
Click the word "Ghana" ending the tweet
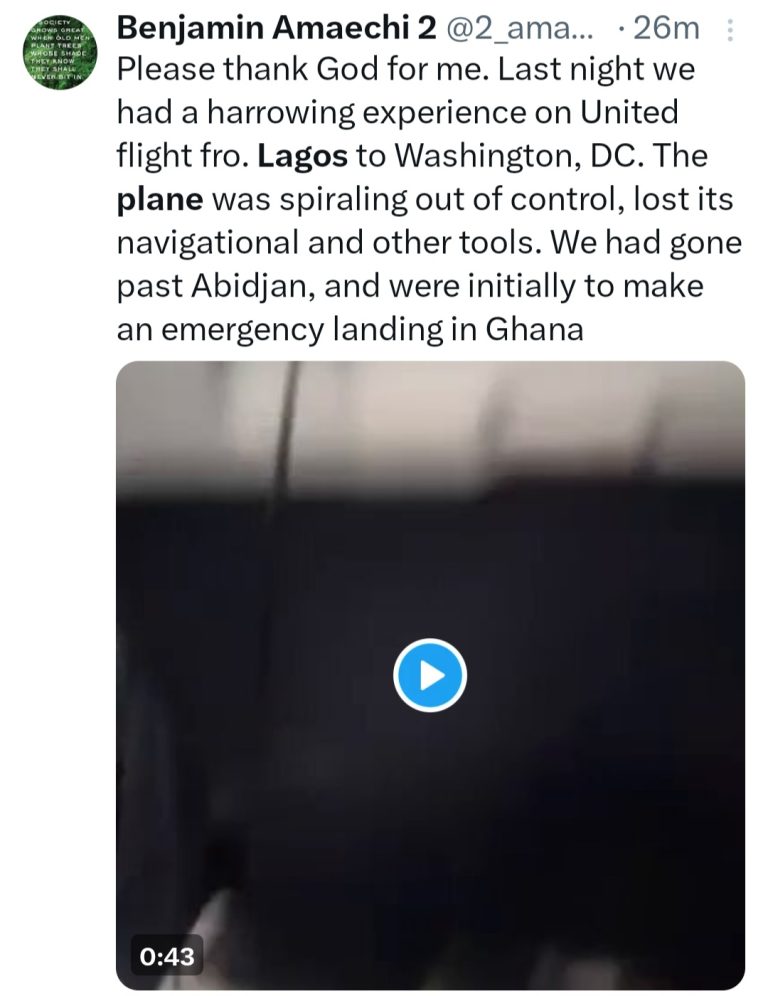click(534, 329)
